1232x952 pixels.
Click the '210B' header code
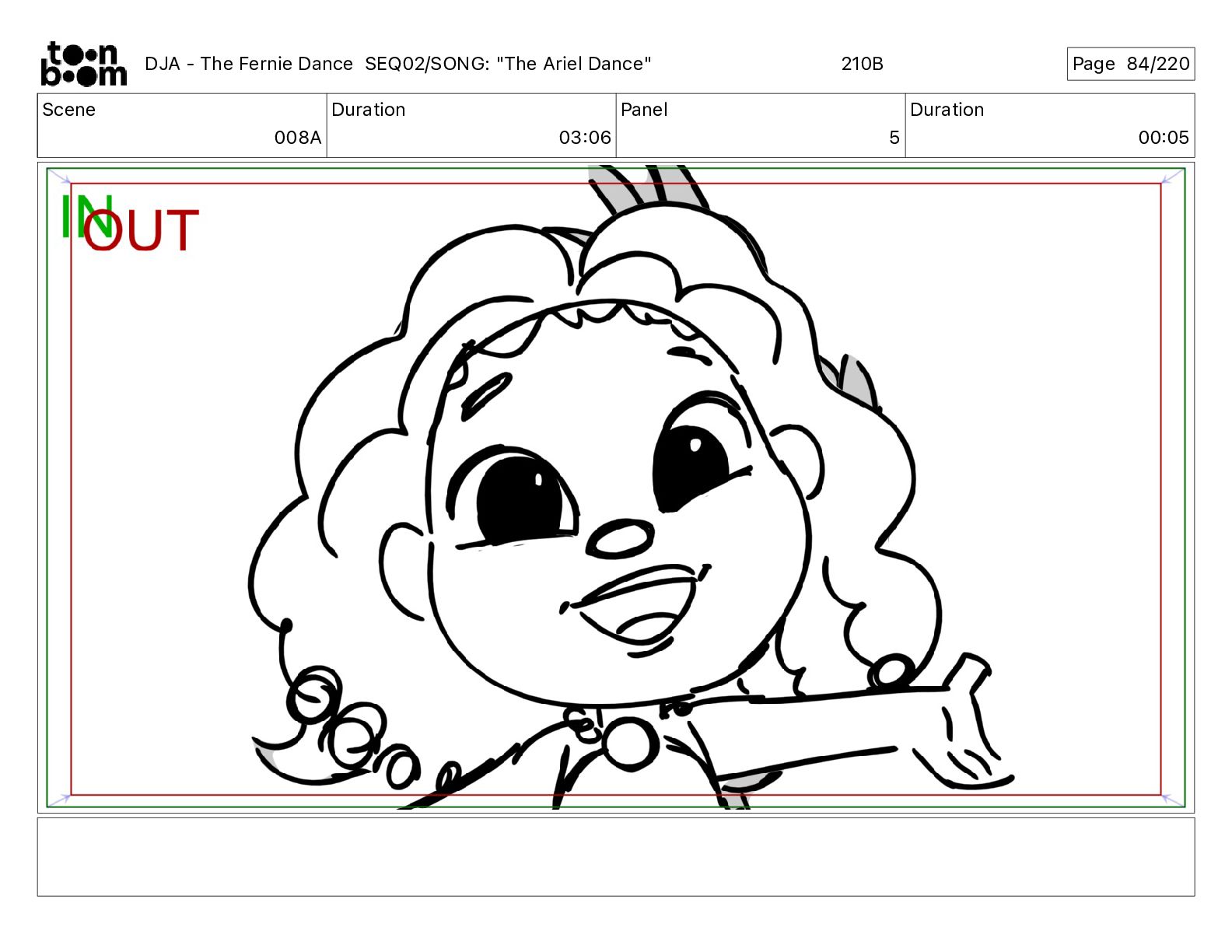click(862, 64)
